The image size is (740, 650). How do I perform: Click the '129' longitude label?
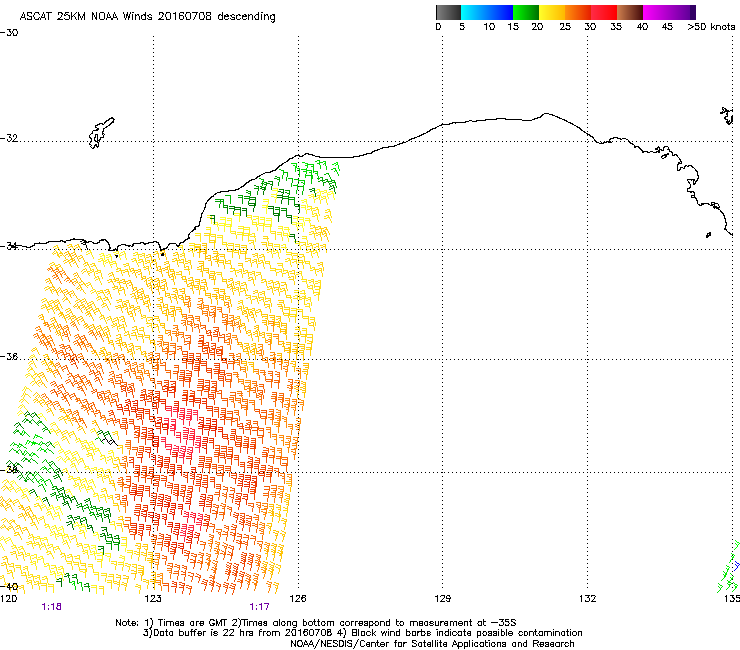[442, 599]
